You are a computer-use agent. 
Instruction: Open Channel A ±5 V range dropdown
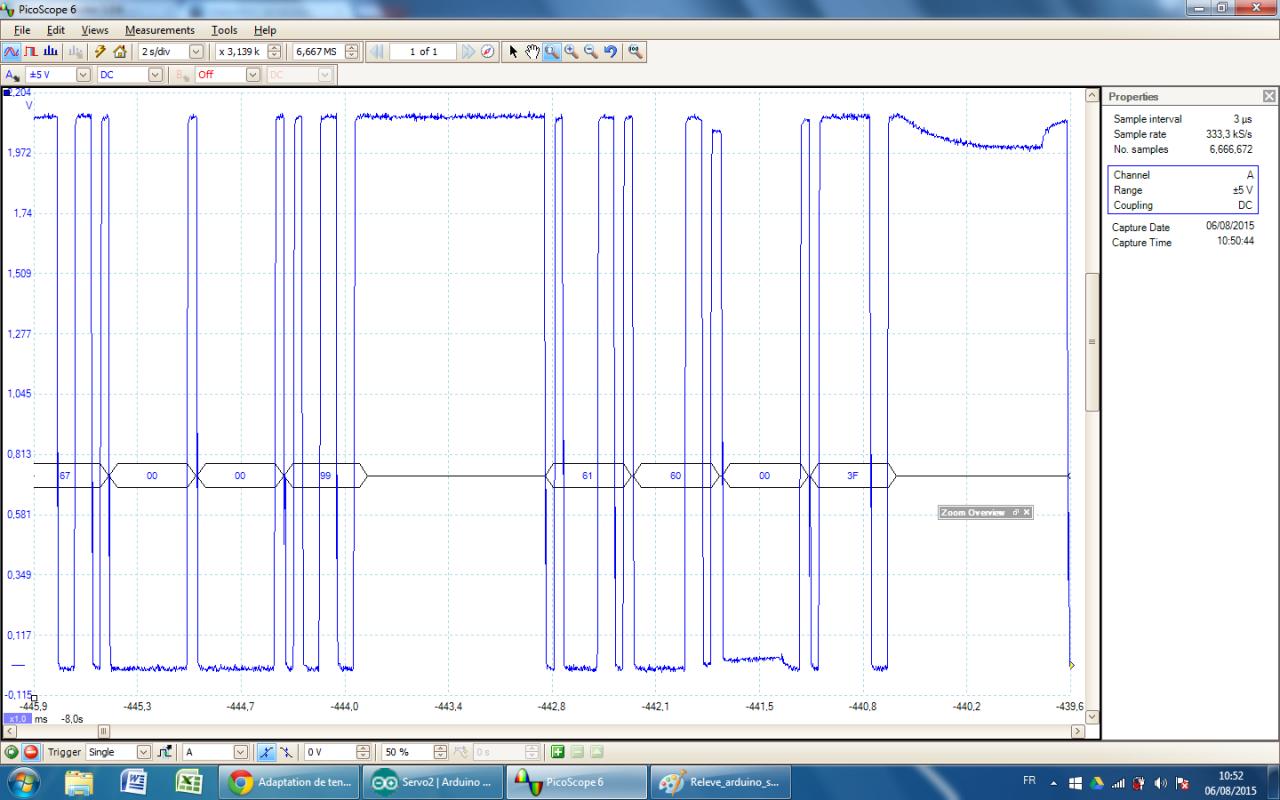pos(83,75)
